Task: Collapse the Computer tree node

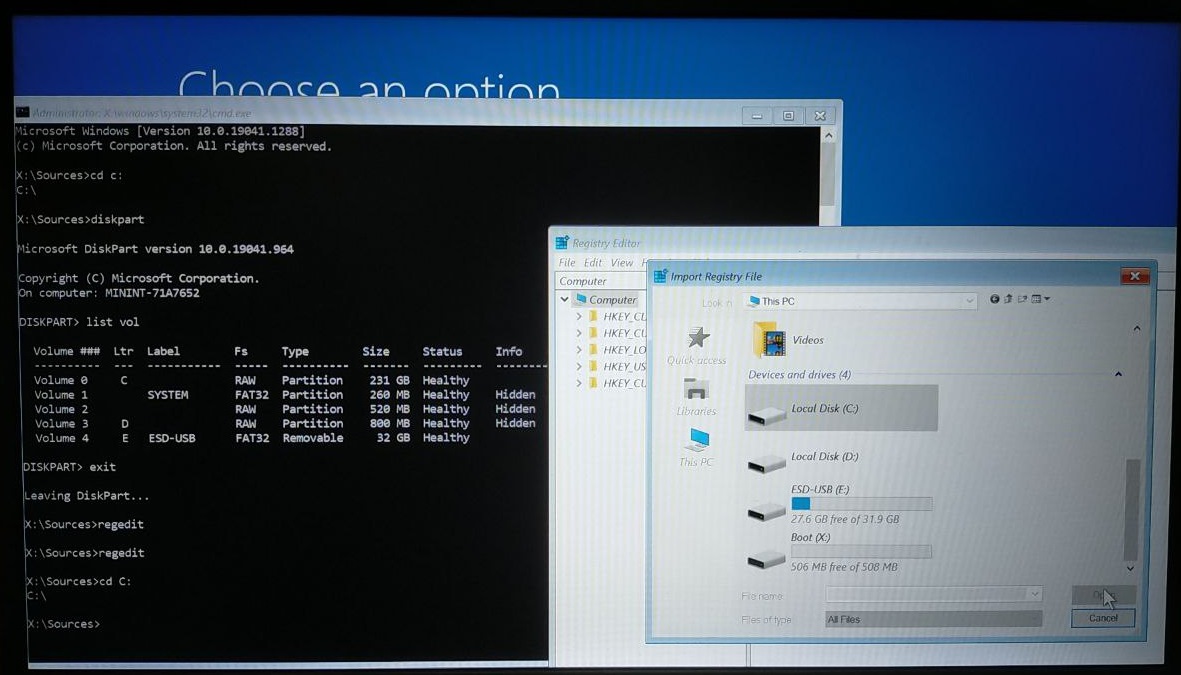Action: [565, 299]
